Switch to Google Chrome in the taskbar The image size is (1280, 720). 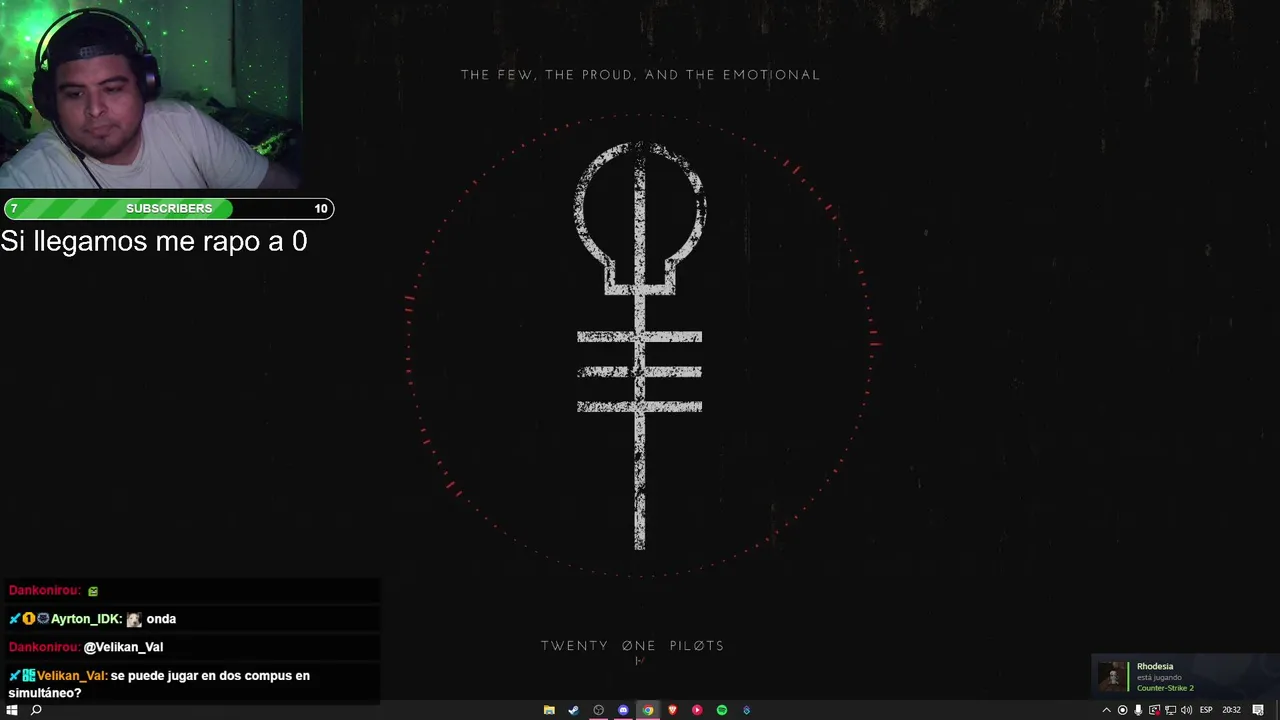click(648, 710)
